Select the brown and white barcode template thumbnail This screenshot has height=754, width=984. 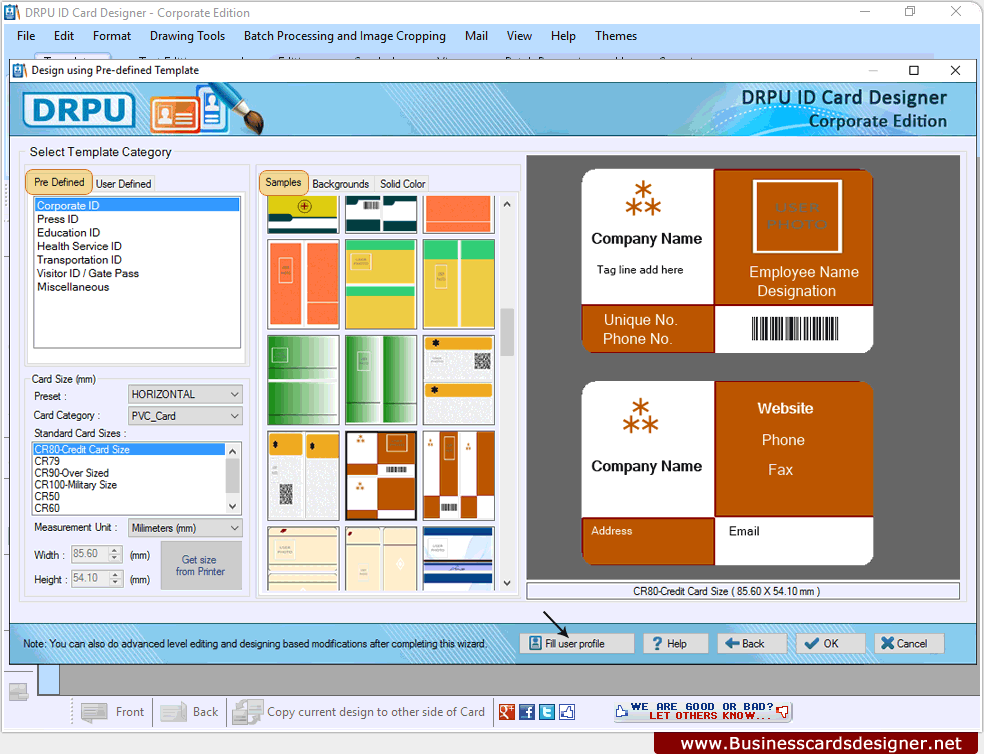tap(381, 475)
